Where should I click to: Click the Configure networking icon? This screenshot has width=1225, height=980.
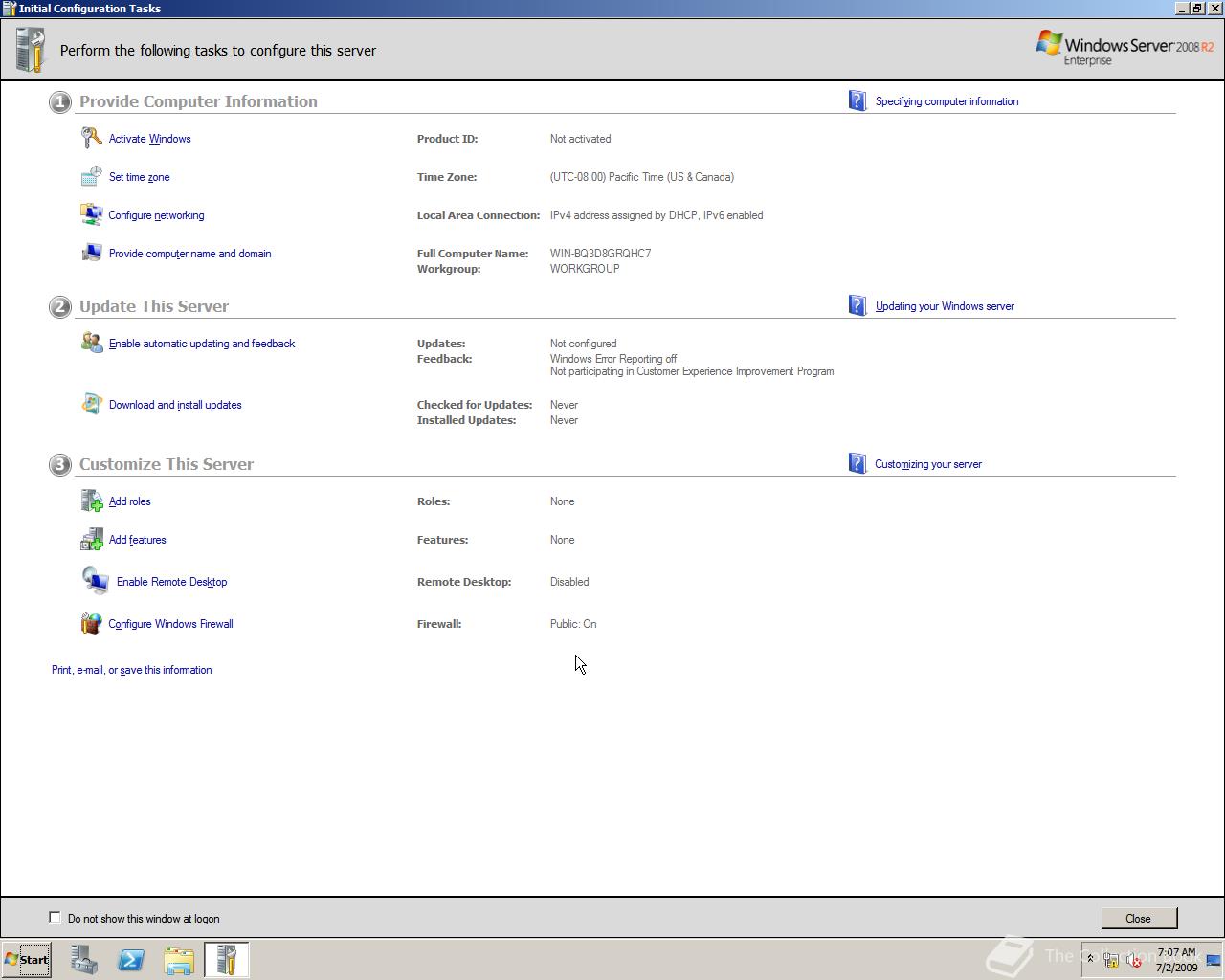tap(91, 214)
